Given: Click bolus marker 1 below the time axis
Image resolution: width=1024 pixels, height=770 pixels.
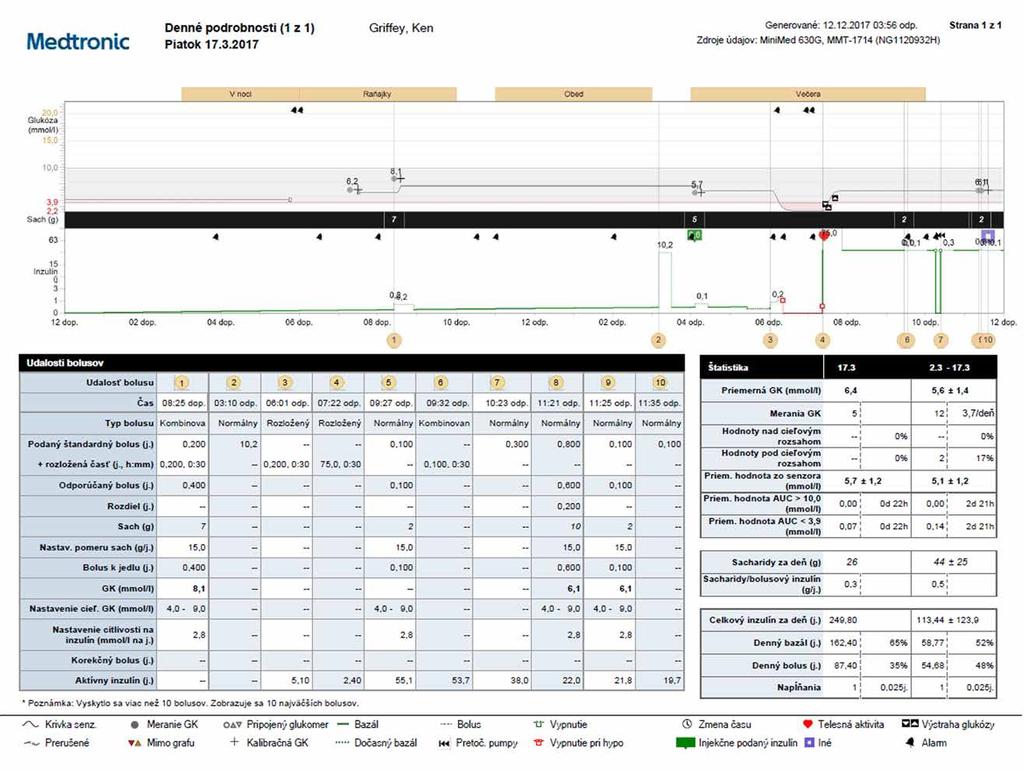Looking at the screenshot, I should click(x=394, y=340).
